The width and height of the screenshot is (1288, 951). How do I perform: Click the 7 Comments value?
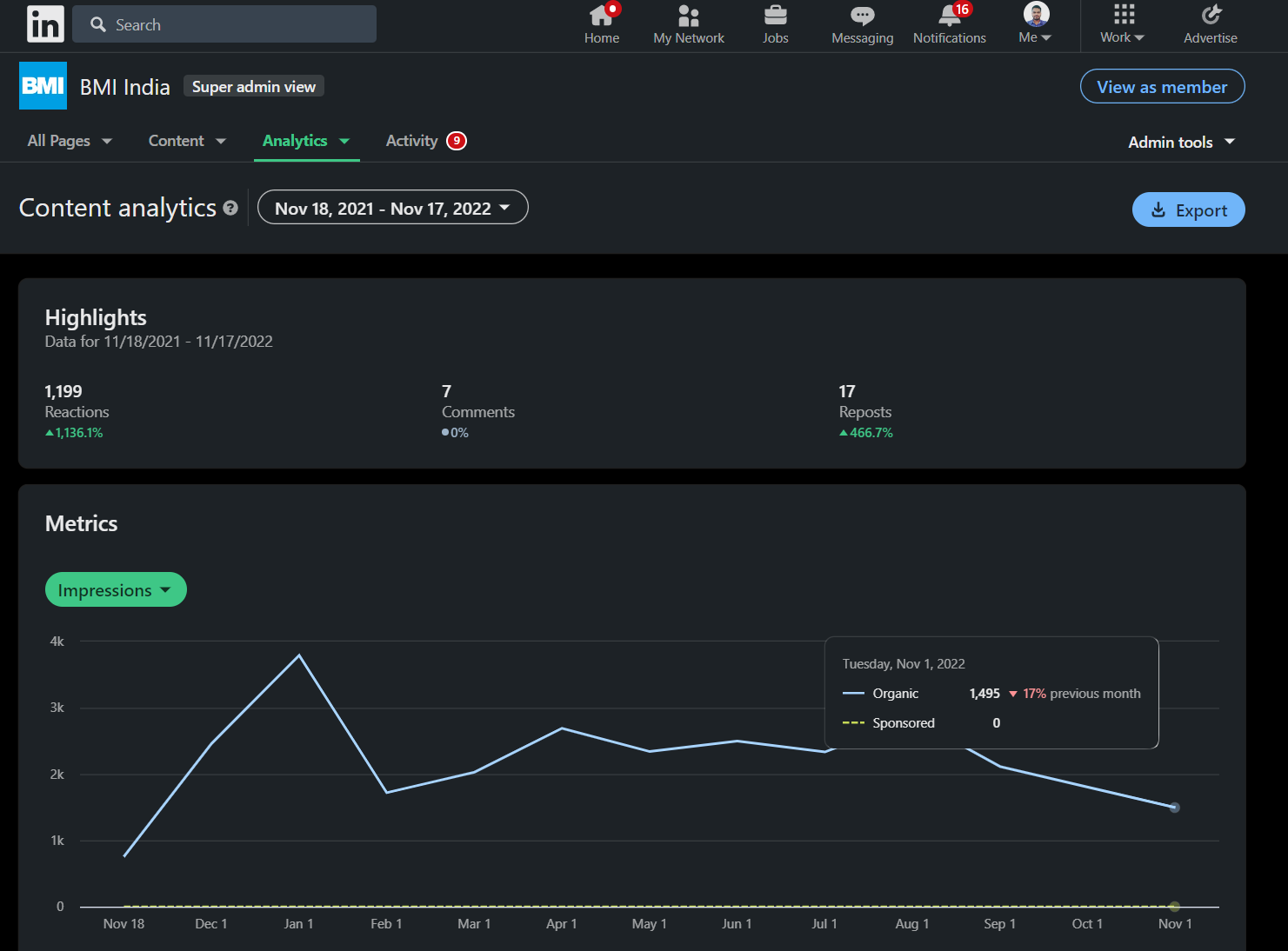[446, 391]
